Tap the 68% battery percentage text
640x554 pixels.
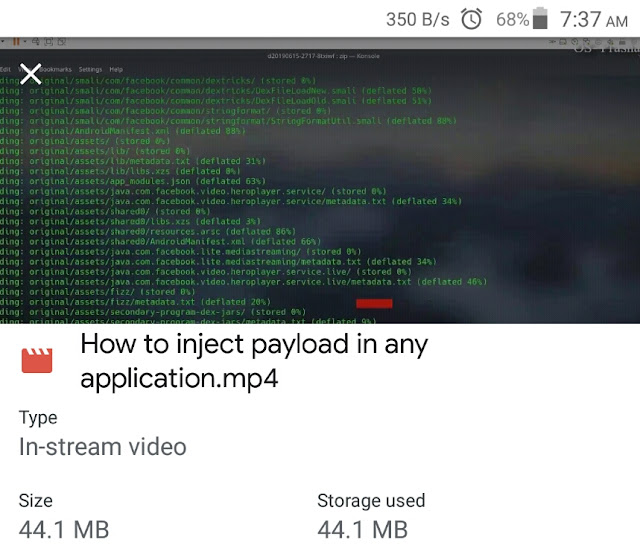coord(513,19)
